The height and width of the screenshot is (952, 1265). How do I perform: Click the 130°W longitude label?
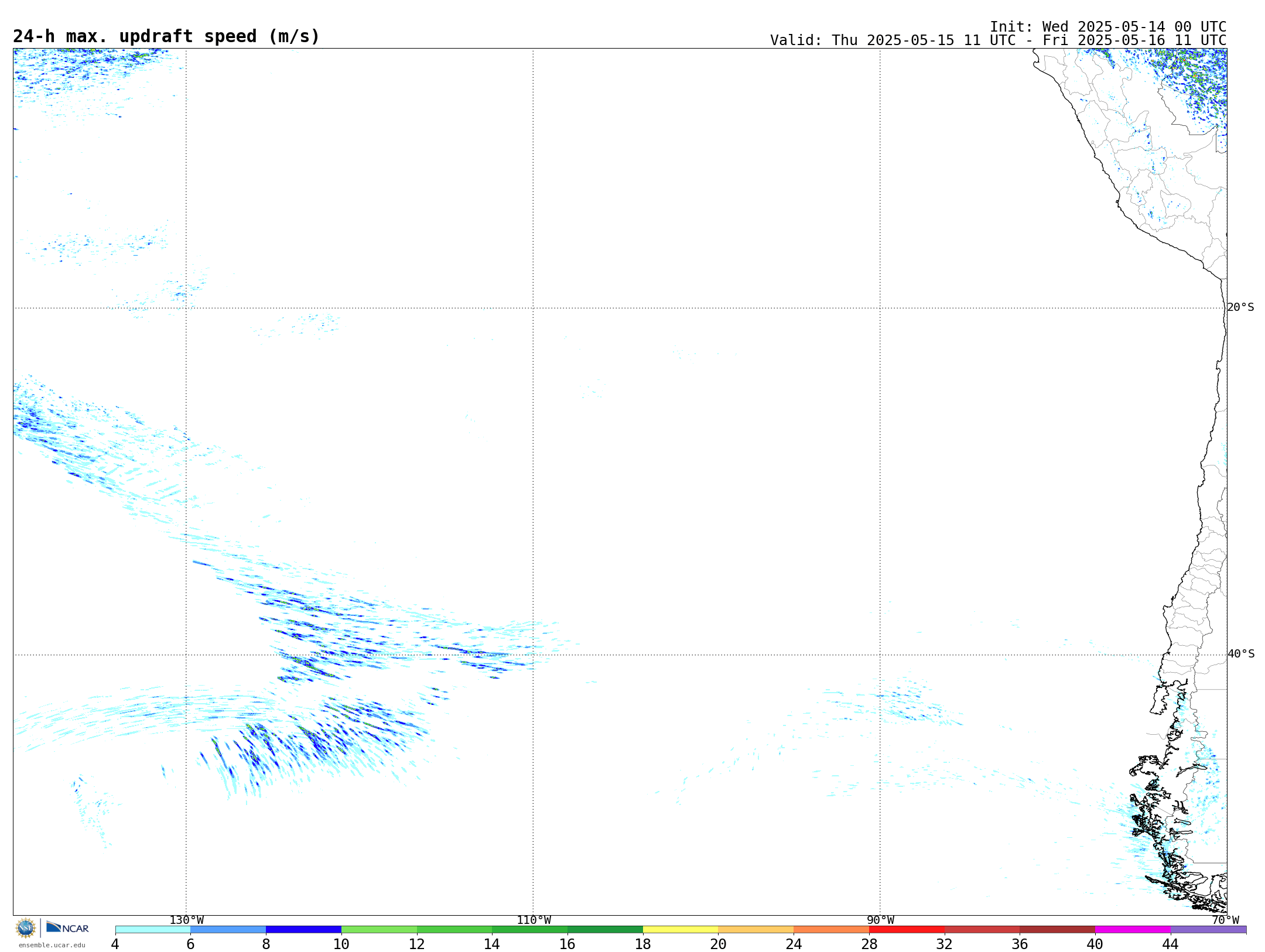187,920
